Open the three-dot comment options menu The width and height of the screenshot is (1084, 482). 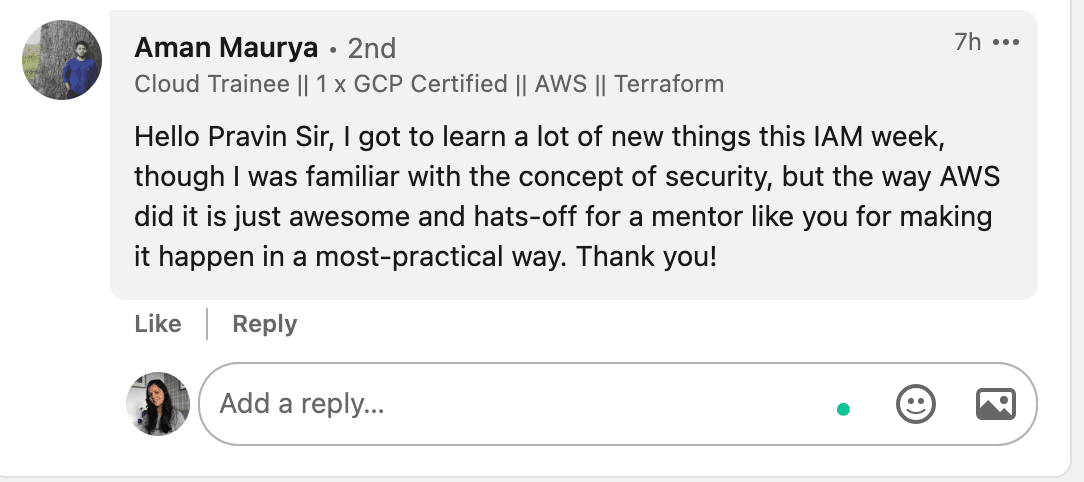coord(1005,43)
